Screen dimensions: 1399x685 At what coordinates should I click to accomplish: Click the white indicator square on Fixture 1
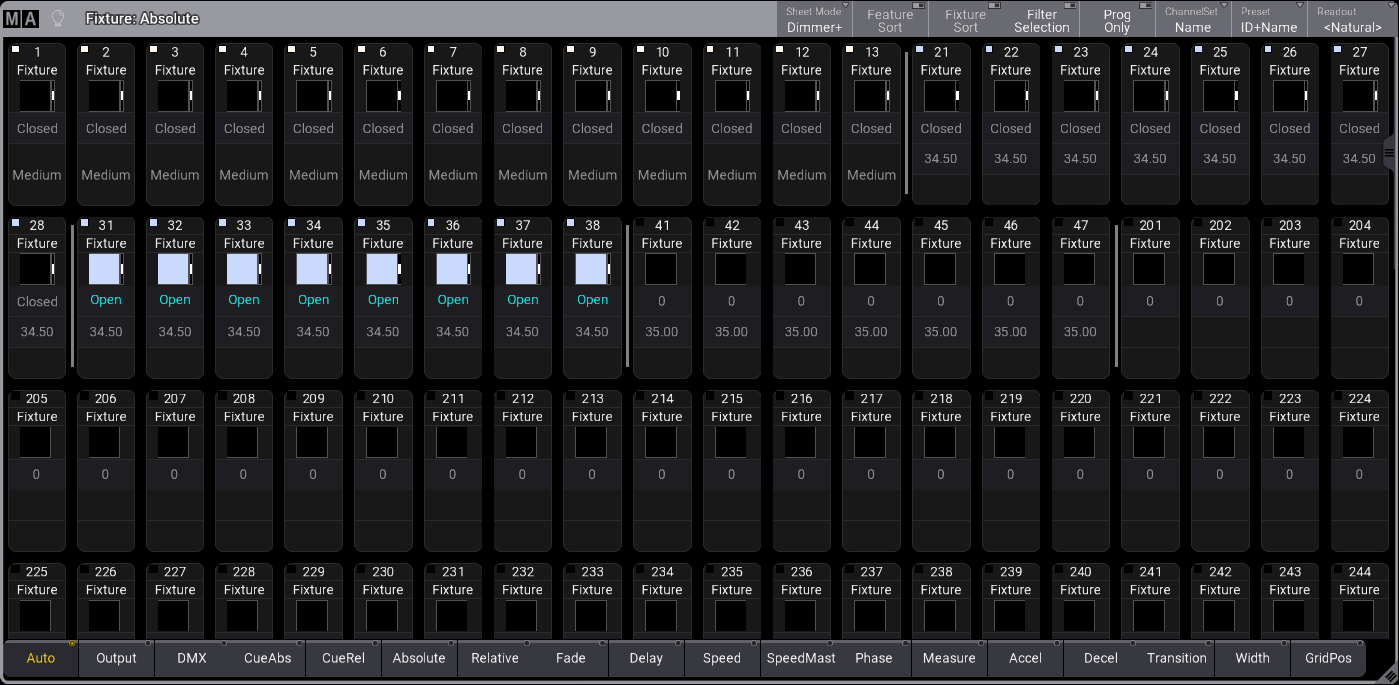click(17, 50)
